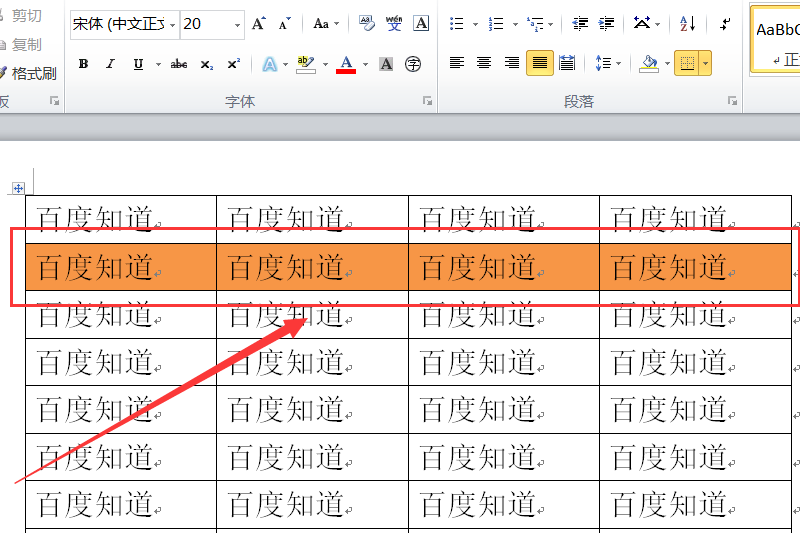Image resolution: width=800 pixels, height=533 pixels.
Task: Open the underline style dropdown arrow
Action: (x=158, y=64)
